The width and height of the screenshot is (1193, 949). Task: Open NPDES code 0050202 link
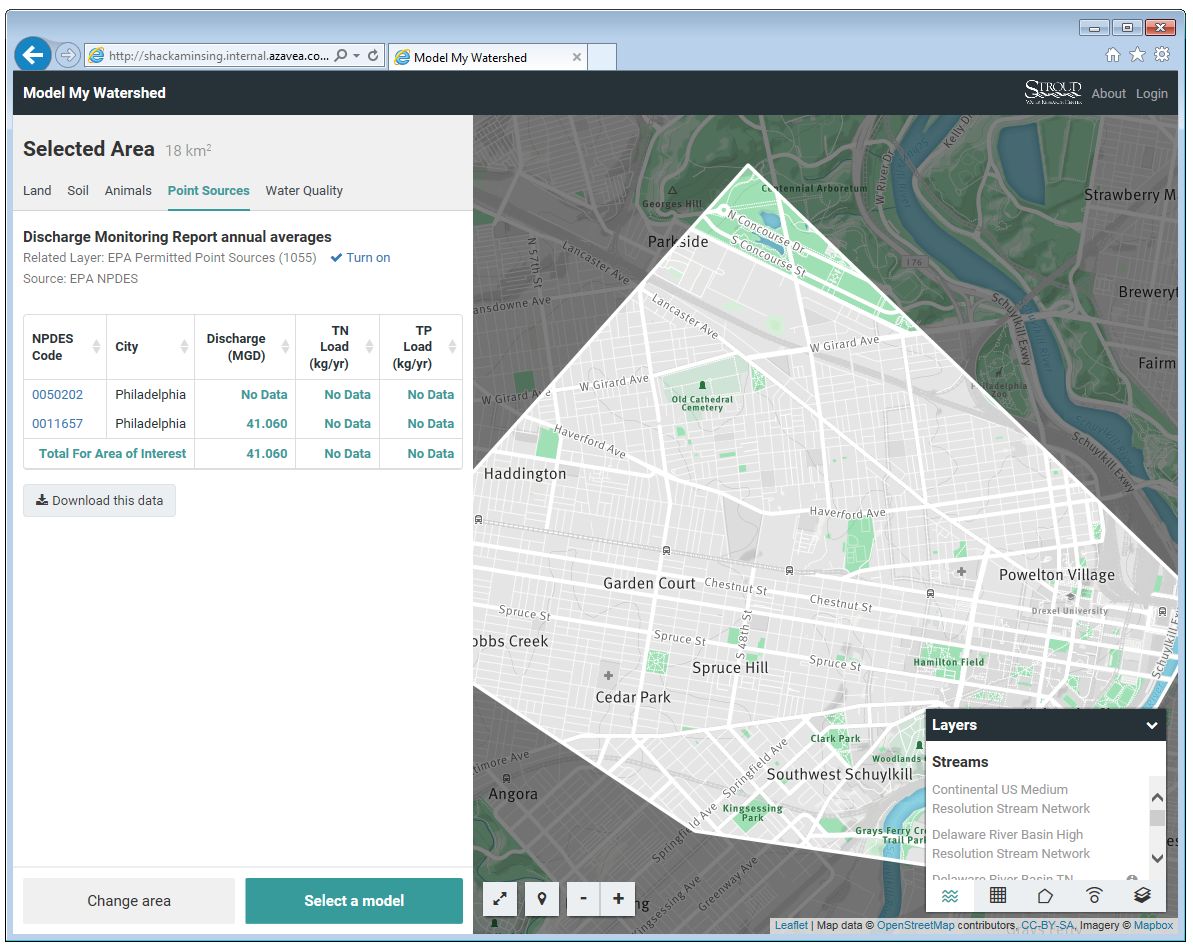57,394
